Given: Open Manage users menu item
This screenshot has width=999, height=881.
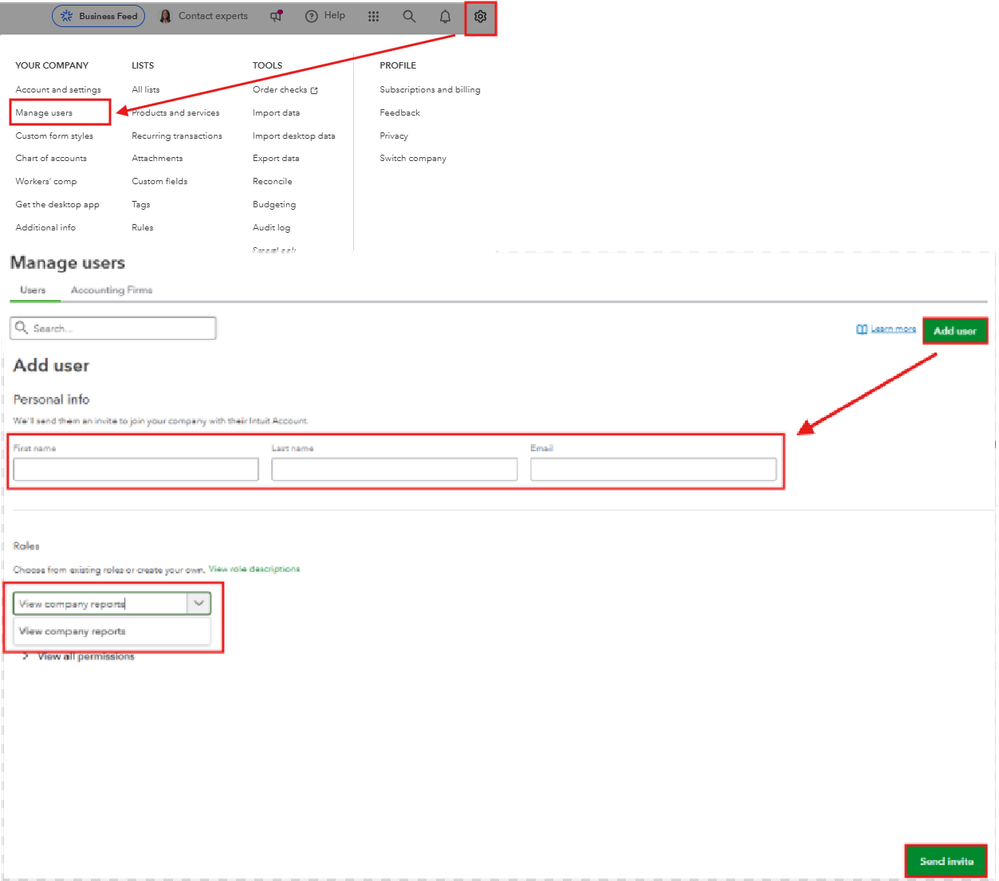Looking at the screenshot, I should 44,113.
